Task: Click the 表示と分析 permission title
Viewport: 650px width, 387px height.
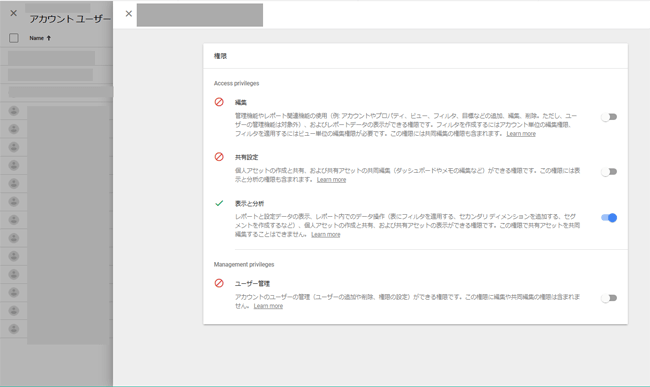Action: (x=249, y=203)
